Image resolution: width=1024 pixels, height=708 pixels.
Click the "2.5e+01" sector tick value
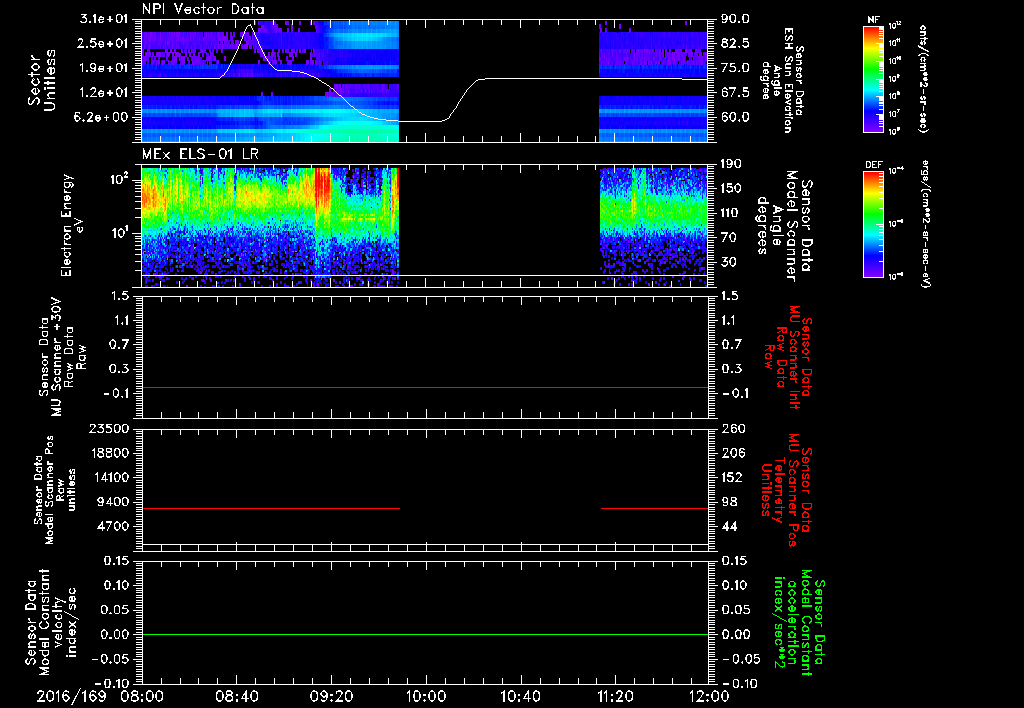pyautogui.click(x=104, y=43)
